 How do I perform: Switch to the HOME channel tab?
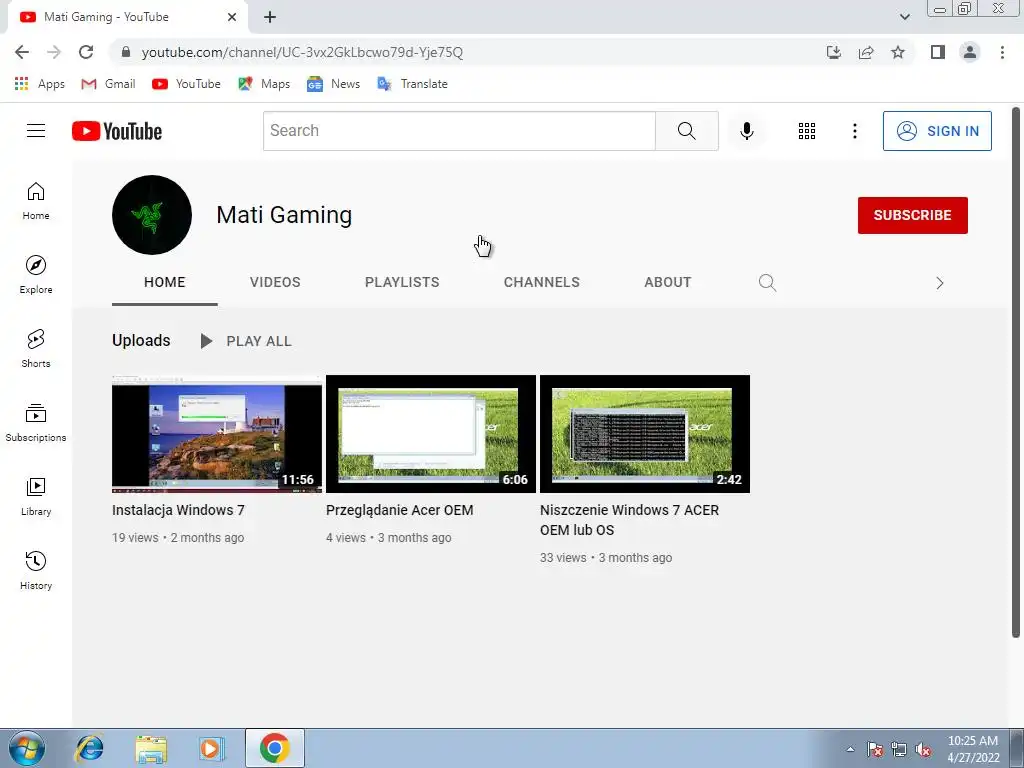tap(165, 282)
